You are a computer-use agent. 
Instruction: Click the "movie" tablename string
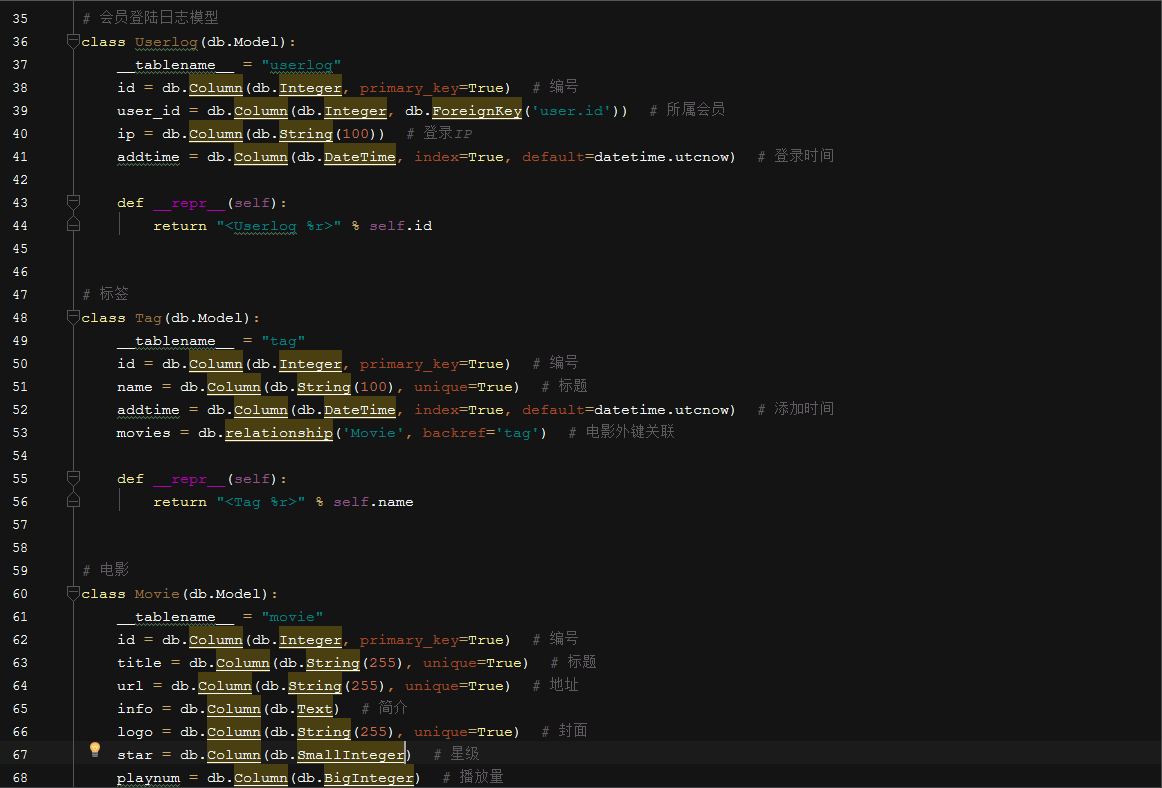point(292,617)
